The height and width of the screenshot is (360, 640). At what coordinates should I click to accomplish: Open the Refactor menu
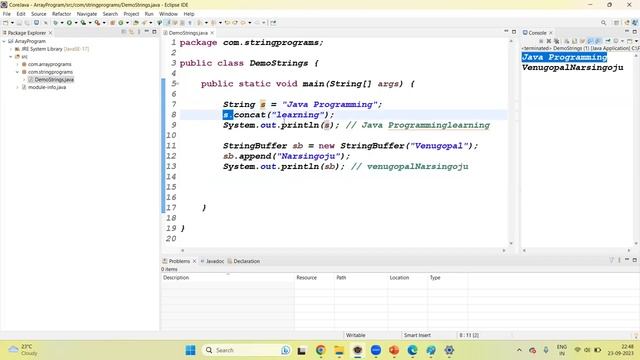[x=62, y=14]
